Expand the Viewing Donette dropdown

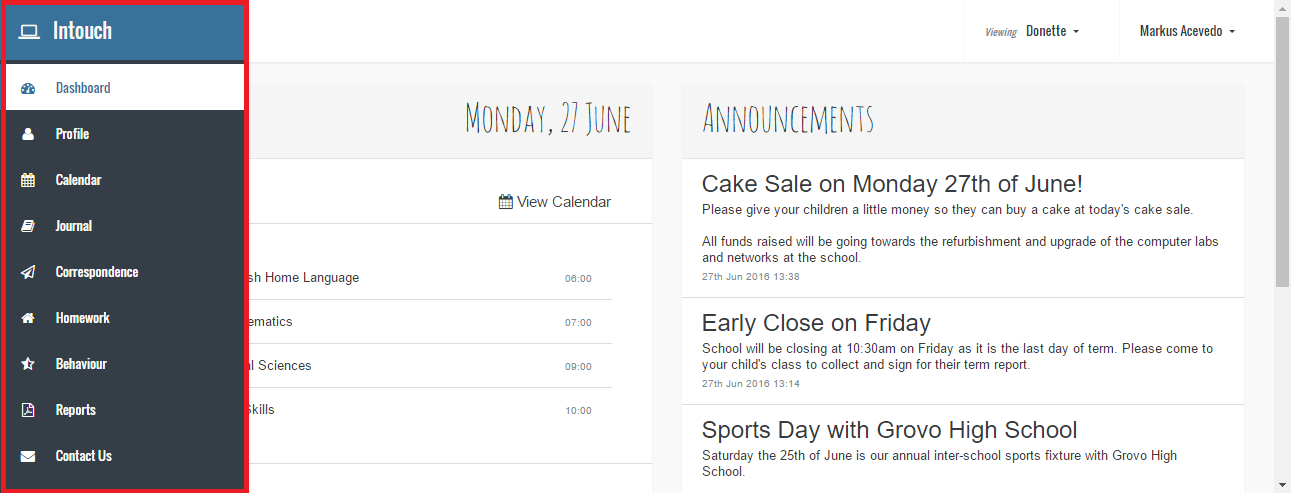pyautogui.click(x=1051, y=31)
